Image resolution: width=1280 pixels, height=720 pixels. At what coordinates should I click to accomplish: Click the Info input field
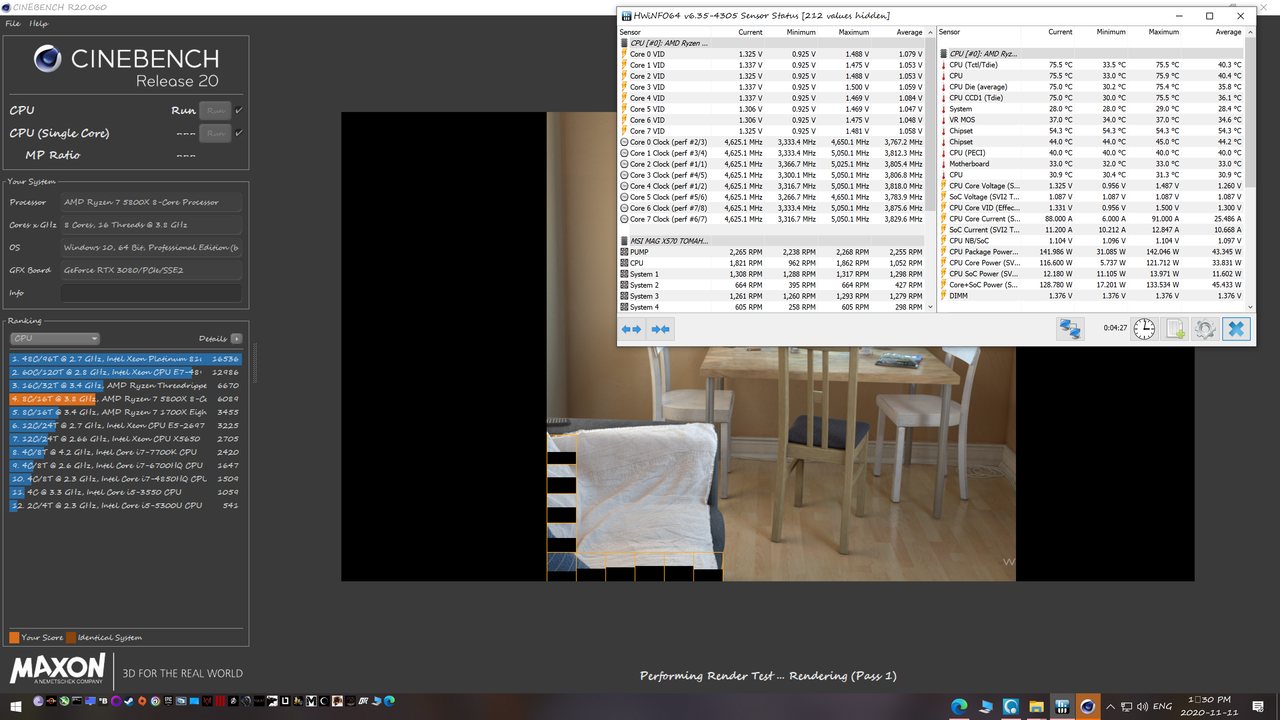point(151,293)
